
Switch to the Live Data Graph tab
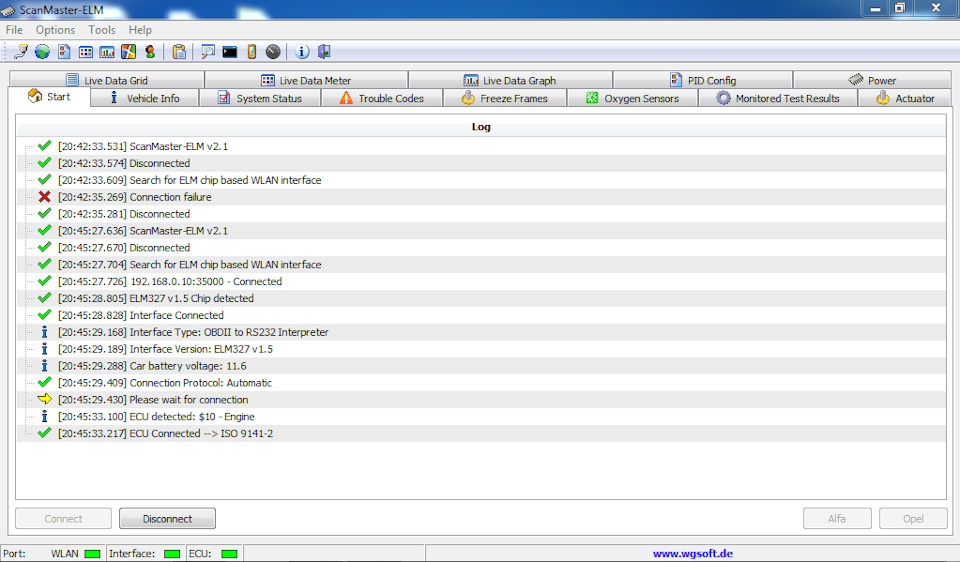coord(510,80)
